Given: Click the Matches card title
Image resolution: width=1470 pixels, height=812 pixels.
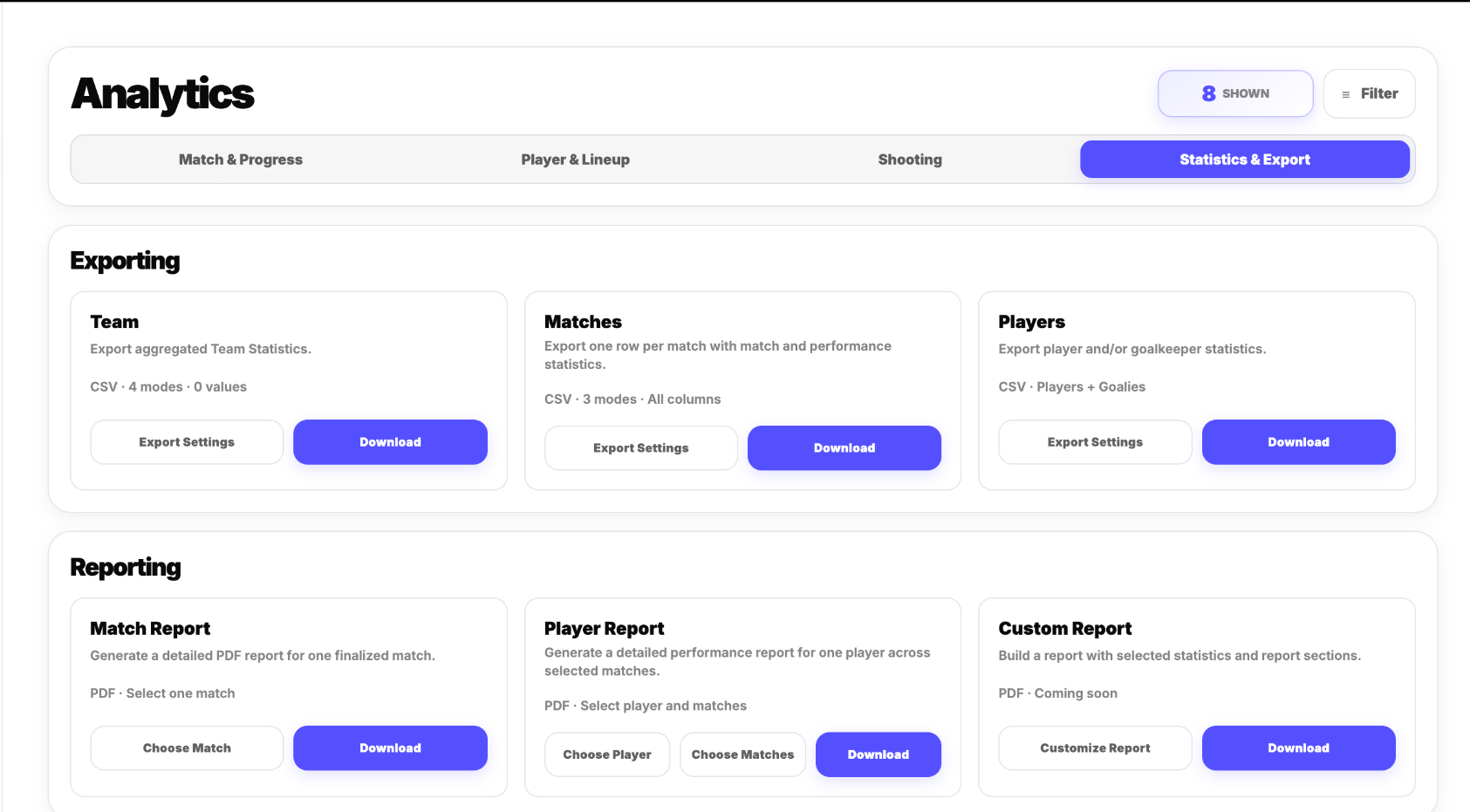Looking at the screenshot, I should pyautogui.click(x=583, y=322).
